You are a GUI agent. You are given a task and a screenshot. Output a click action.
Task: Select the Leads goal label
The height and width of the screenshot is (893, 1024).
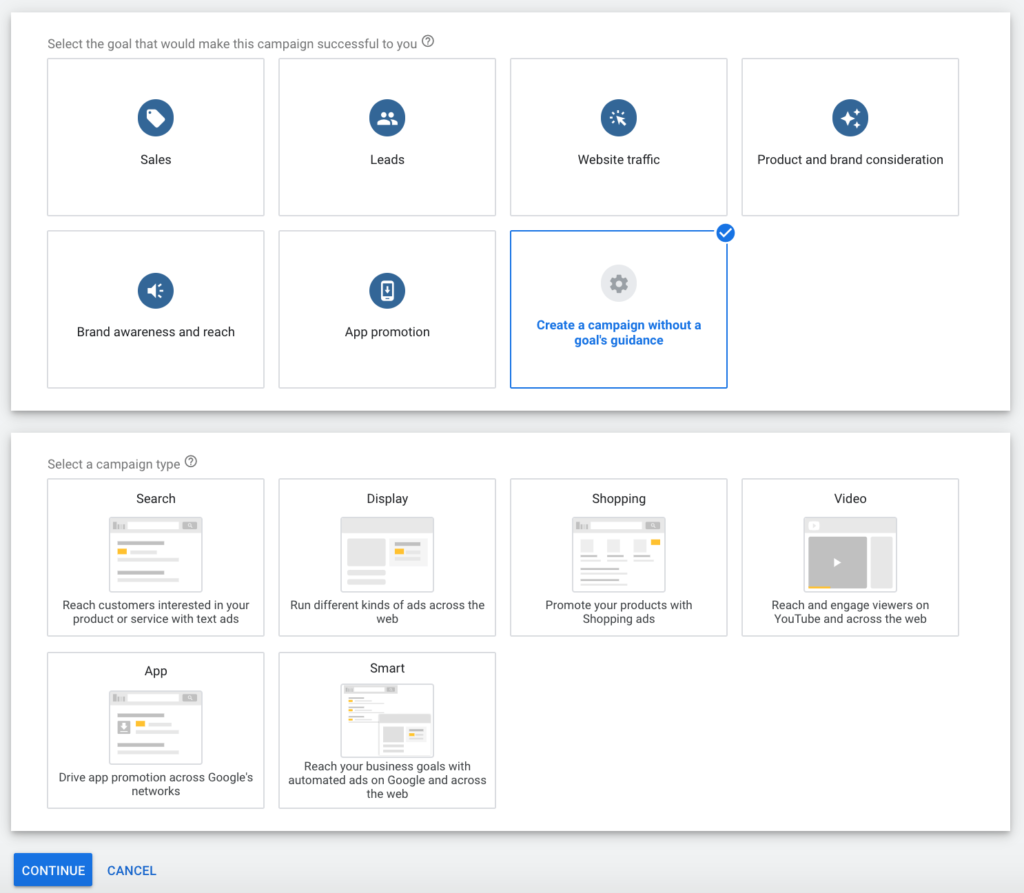click(387, 159)
